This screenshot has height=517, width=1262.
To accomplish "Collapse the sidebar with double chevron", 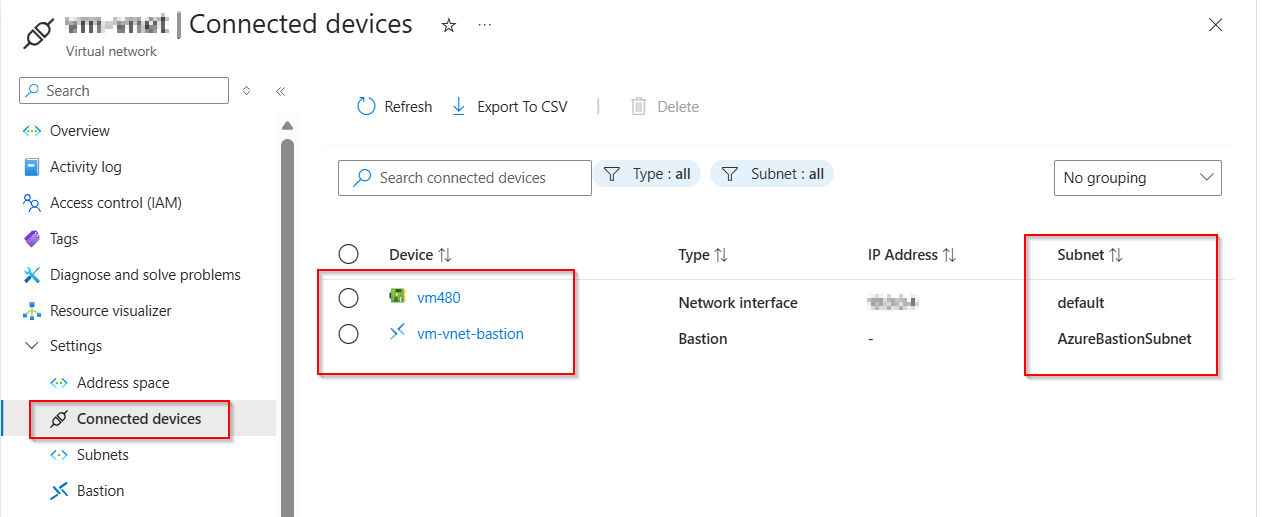I will (281, 91).
